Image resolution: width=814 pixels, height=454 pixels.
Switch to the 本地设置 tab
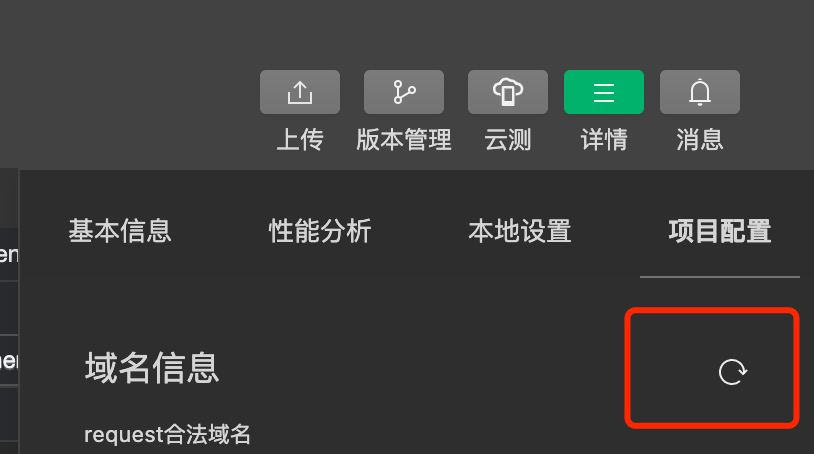(520, 231)
